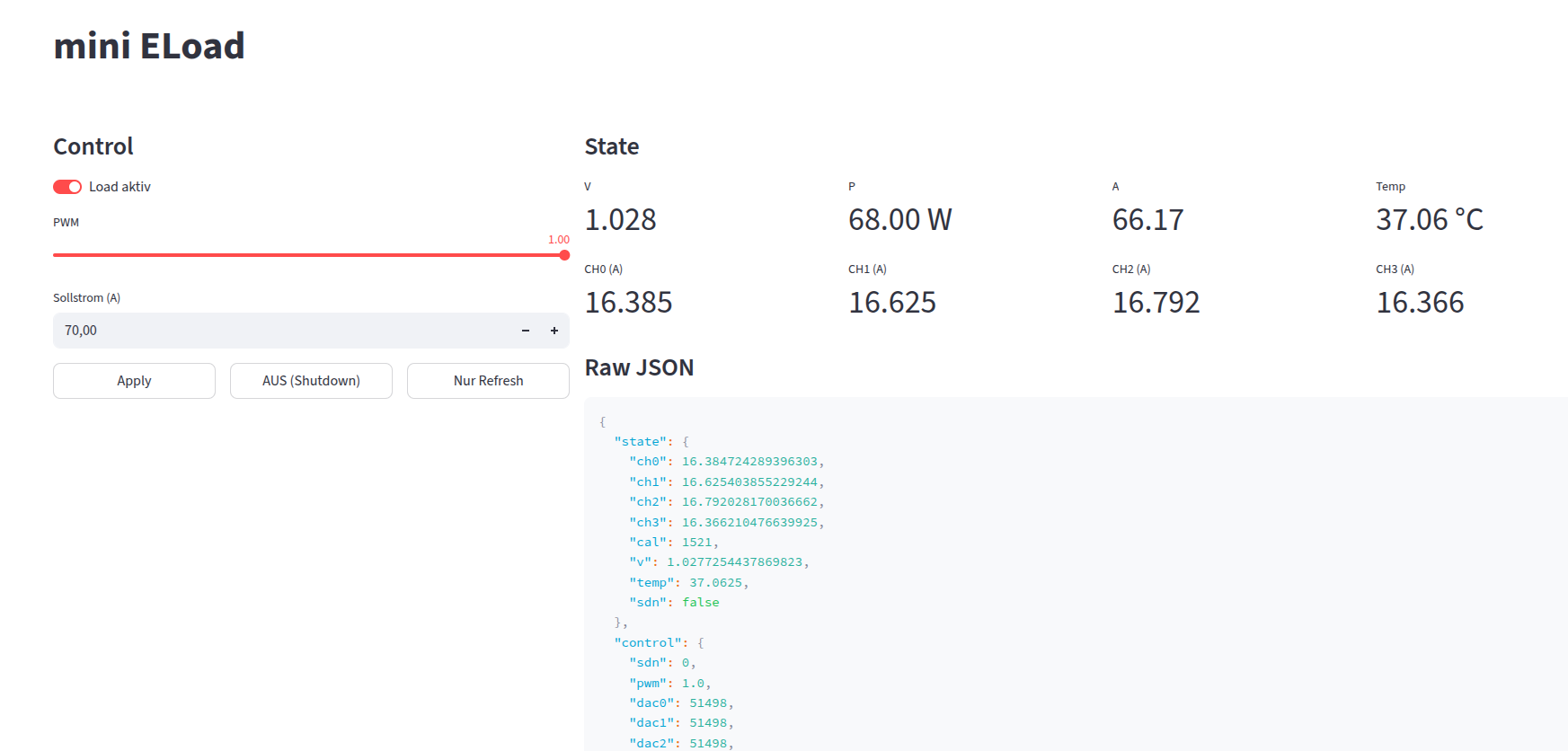Click the power metric 68.00 W
The width and height of the screenshot is (1568, 751).
(899, 220)
